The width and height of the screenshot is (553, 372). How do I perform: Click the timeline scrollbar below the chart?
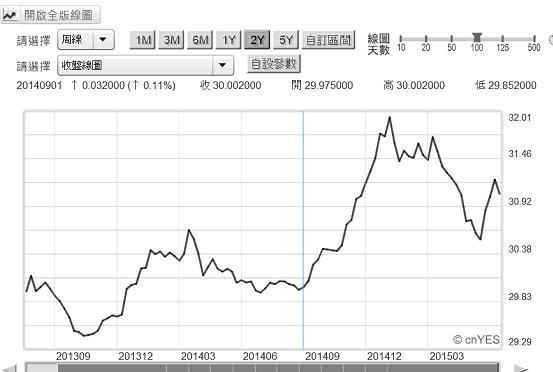point(262,367)
